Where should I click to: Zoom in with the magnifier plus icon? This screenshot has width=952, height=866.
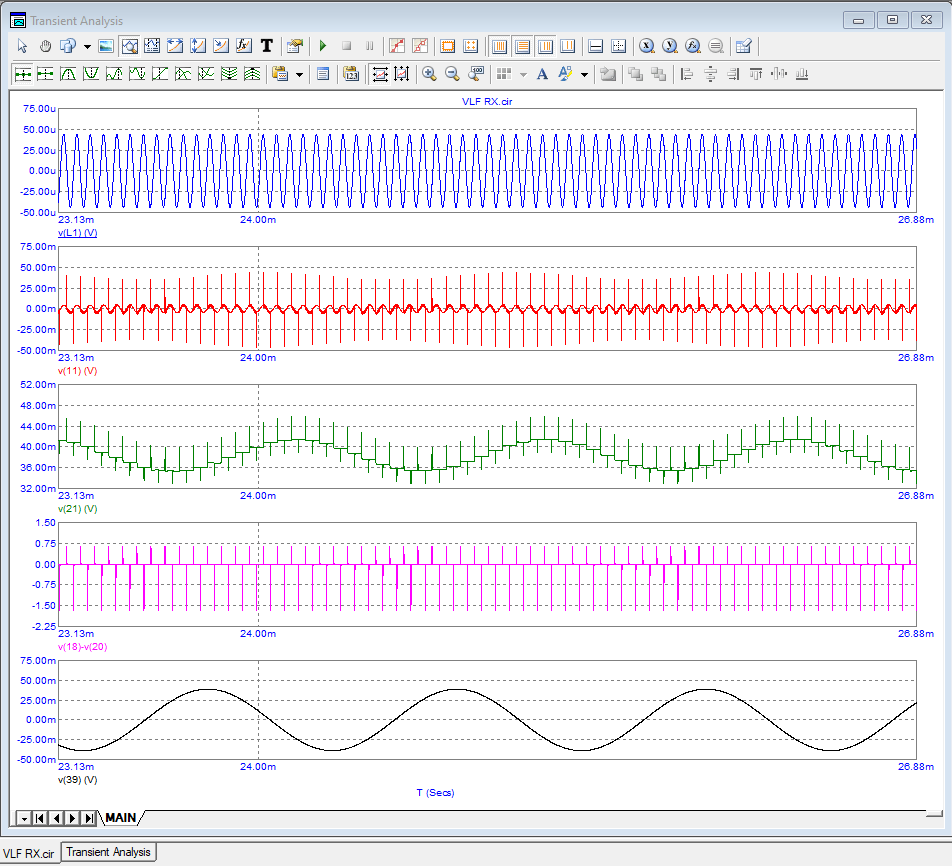tap(429, 74)
